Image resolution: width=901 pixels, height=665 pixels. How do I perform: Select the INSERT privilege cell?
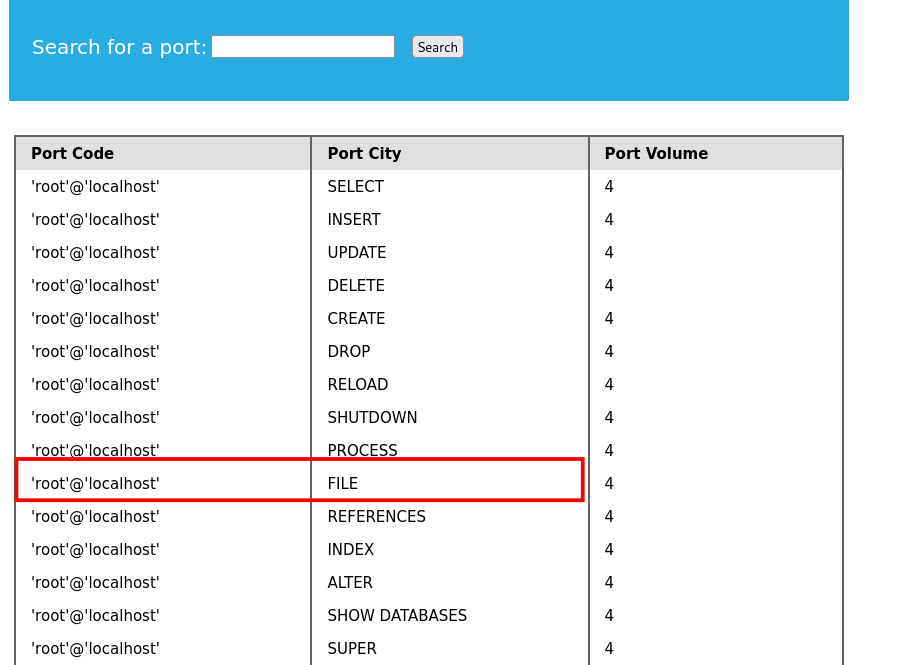(x=354, y=220)
